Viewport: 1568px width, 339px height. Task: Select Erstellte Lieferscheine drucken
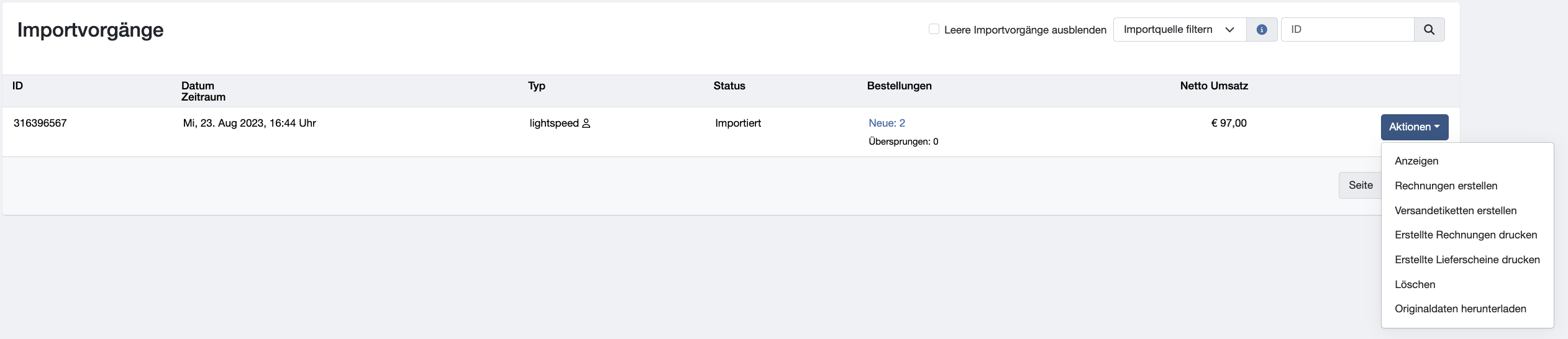(1467, 260)
